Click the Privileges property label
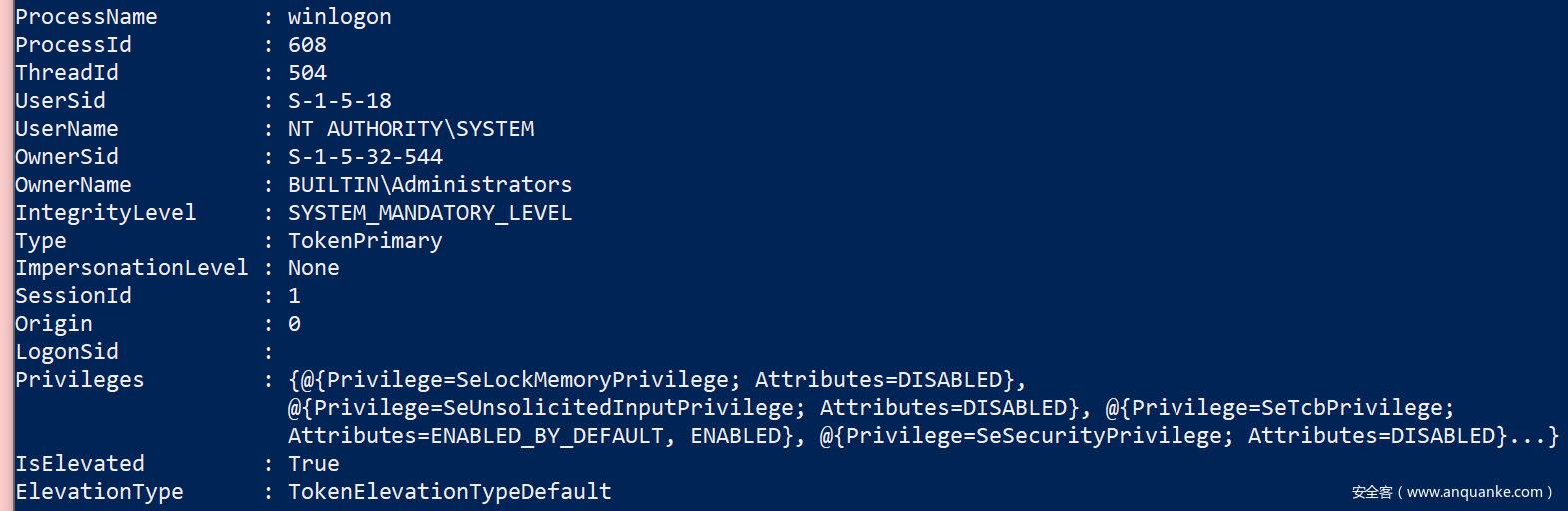The width and height of the screenshot is (1568, 511). pos(79,380)
